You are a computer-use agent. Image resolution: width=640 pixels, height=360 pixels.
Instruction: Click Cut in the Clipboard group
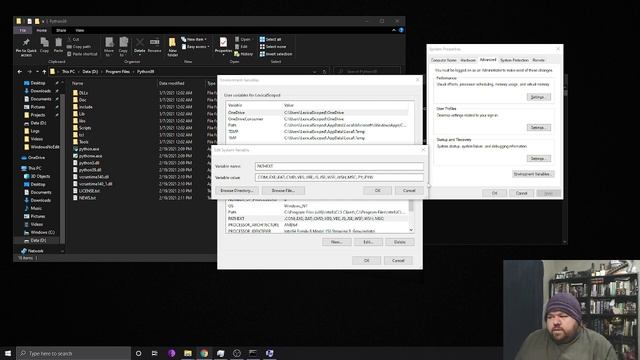[73, 39]
